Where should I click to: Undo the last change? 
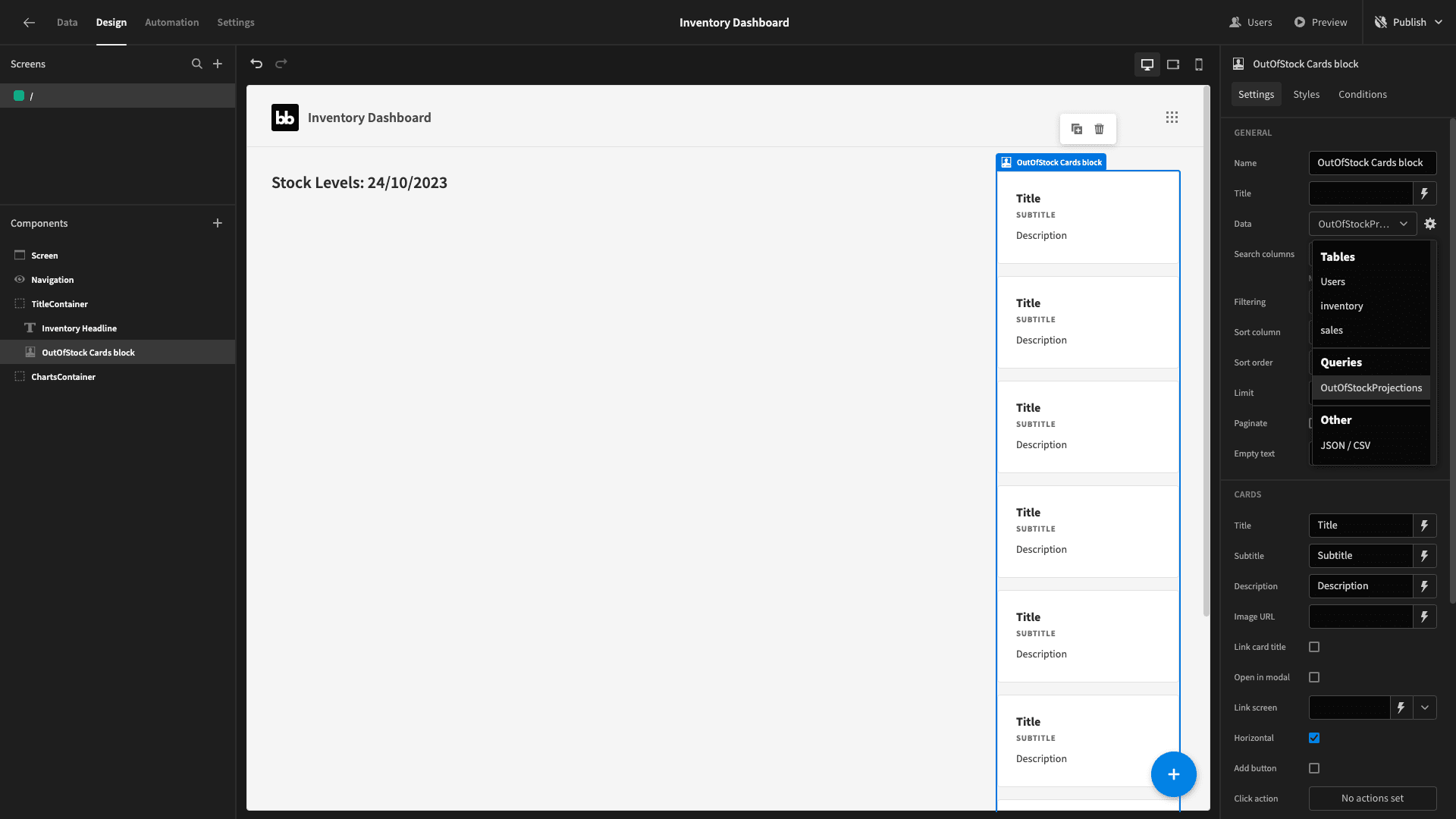(x=256, y=64)
